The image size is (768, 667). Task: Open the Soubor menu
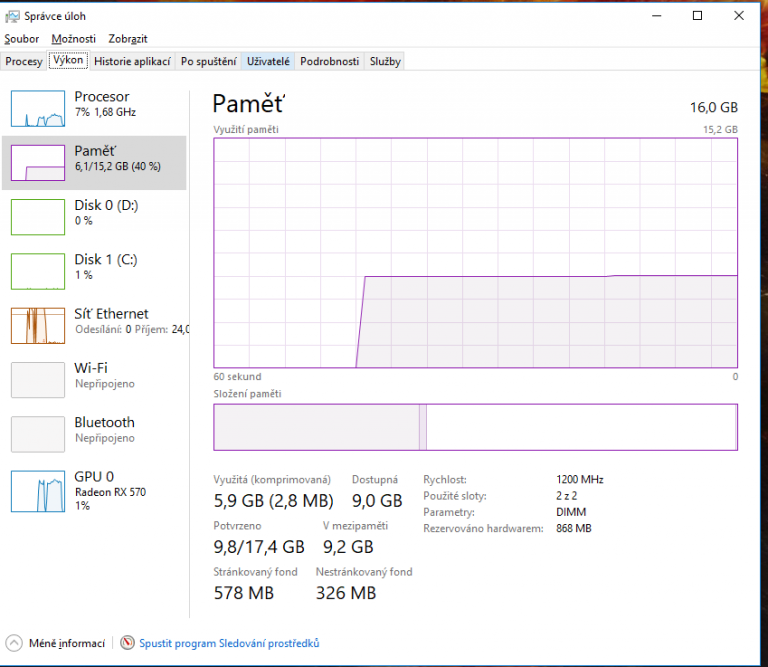22,39
